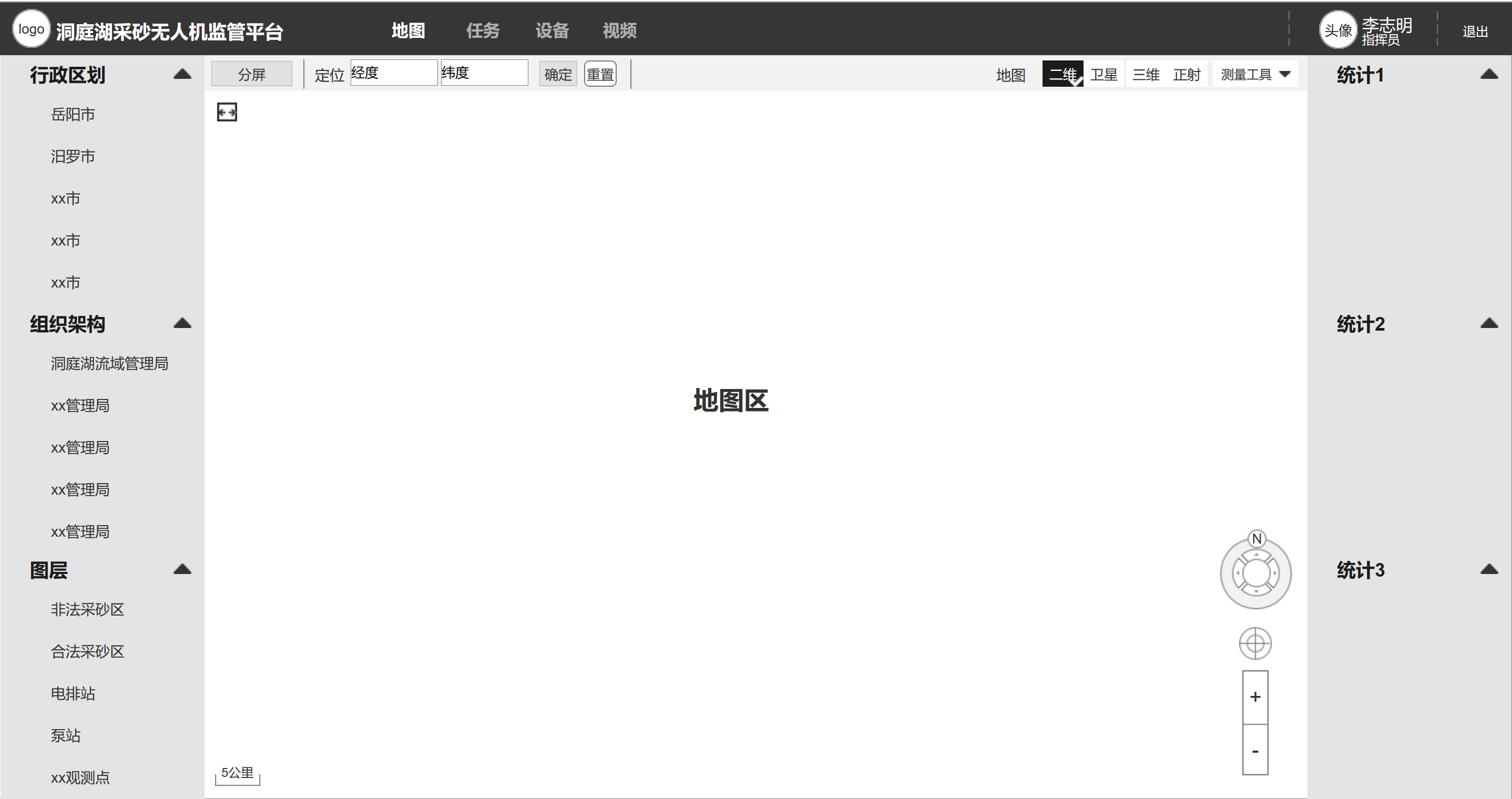Collapse the 行政区划 section
Screen dimensions: 1512x799
pos(182,74)
